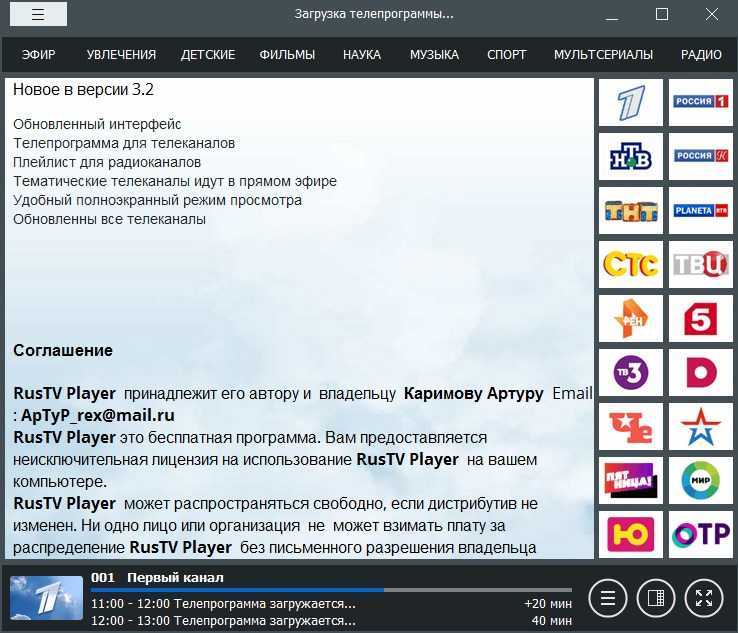Viewport: 738px width, 633px height.
Task: Click the ApTyP_rex@mail.ru email address
Action: tap(98, 416)
